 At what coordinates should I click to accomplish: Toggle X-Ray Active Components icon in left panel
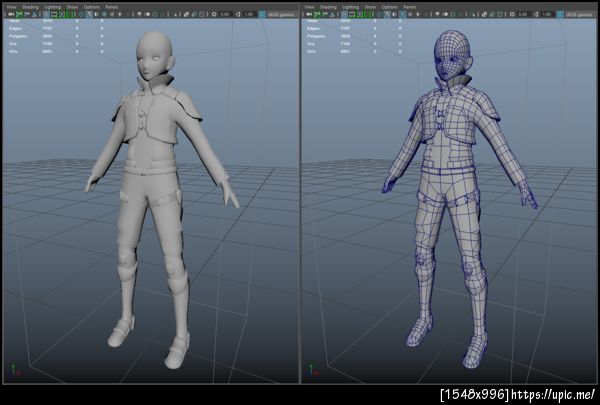(x=194, y=15)
